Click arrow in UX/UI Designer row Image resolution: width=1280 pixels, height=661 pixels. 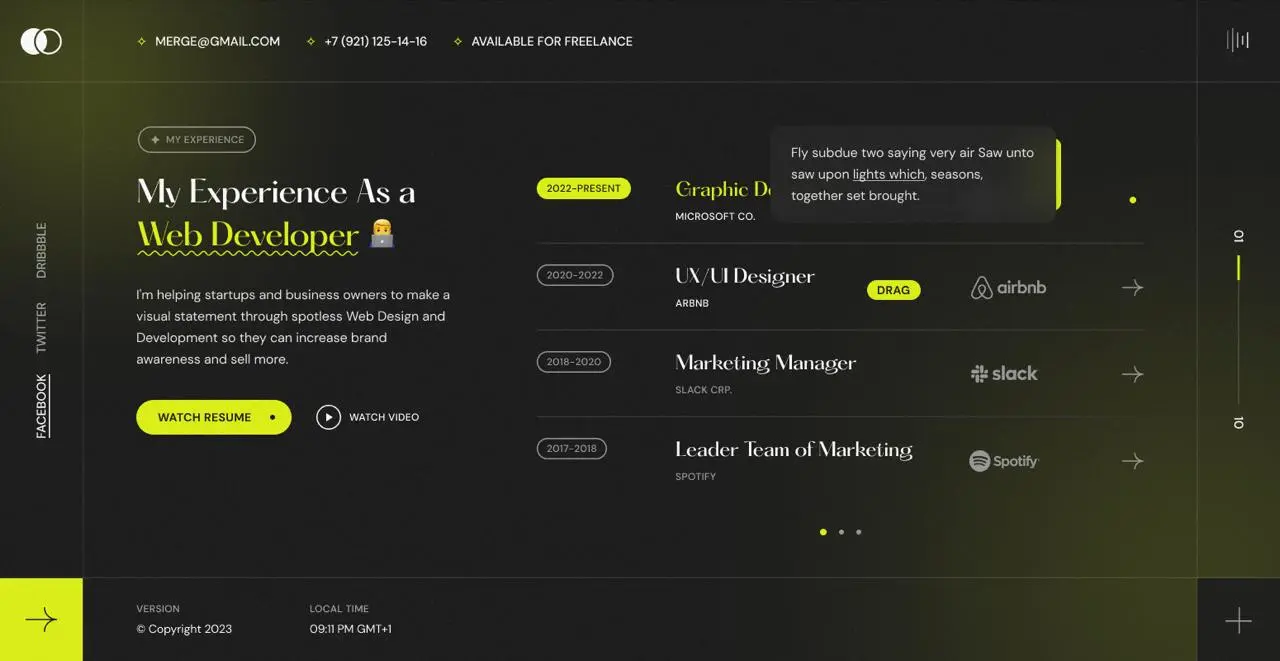[1132, 288]
